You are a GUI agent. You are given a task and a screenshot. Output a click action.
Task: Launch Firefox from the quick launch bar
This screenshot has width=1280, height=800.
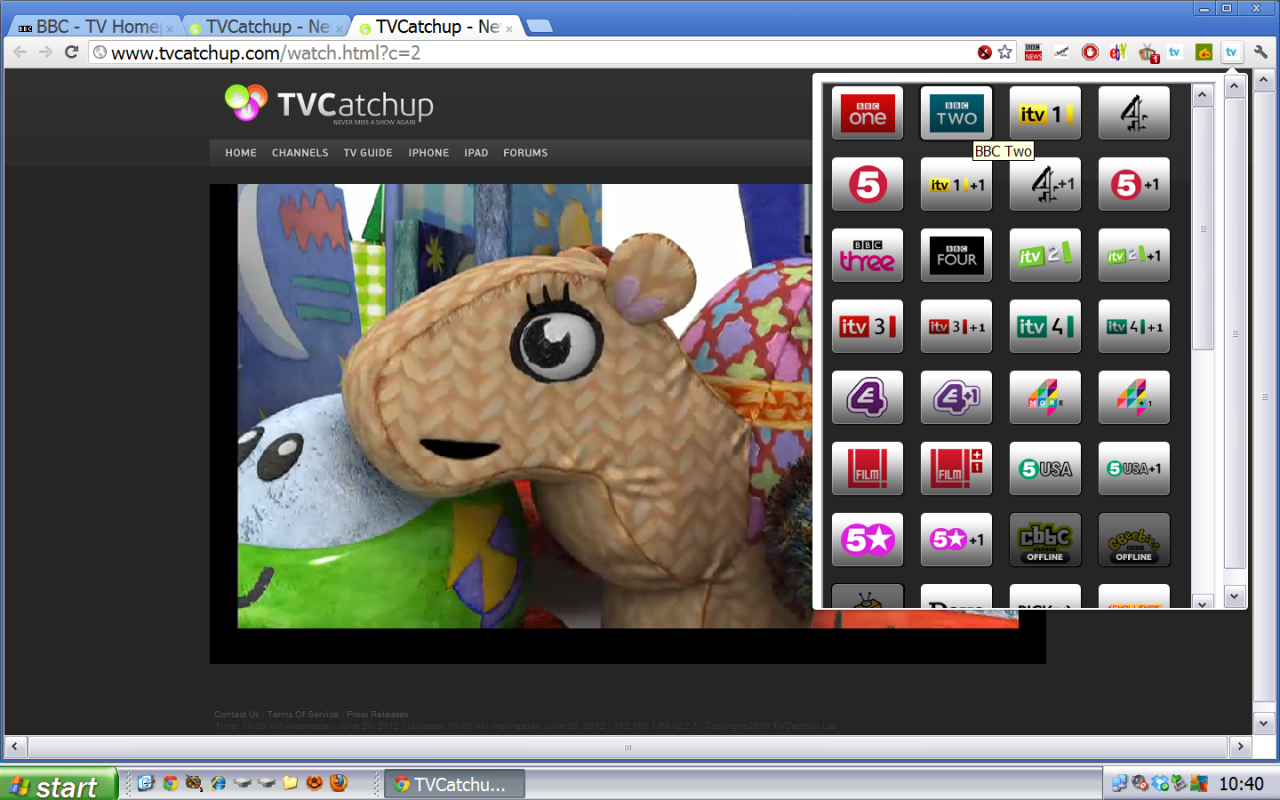point(339,783)
